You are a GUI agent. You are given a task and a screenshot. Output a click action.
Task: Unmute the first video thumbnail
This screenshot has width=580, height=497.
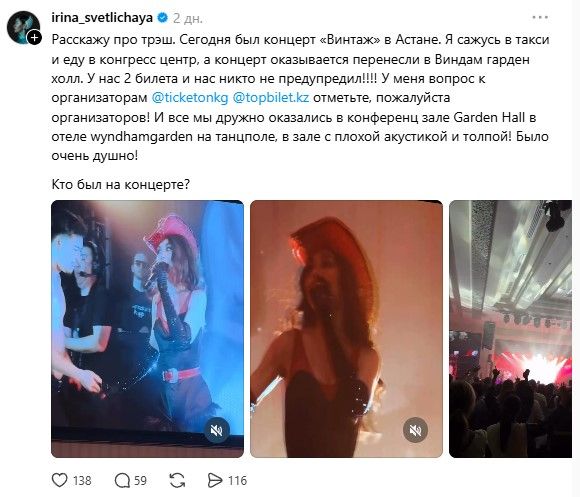(216, 430)
